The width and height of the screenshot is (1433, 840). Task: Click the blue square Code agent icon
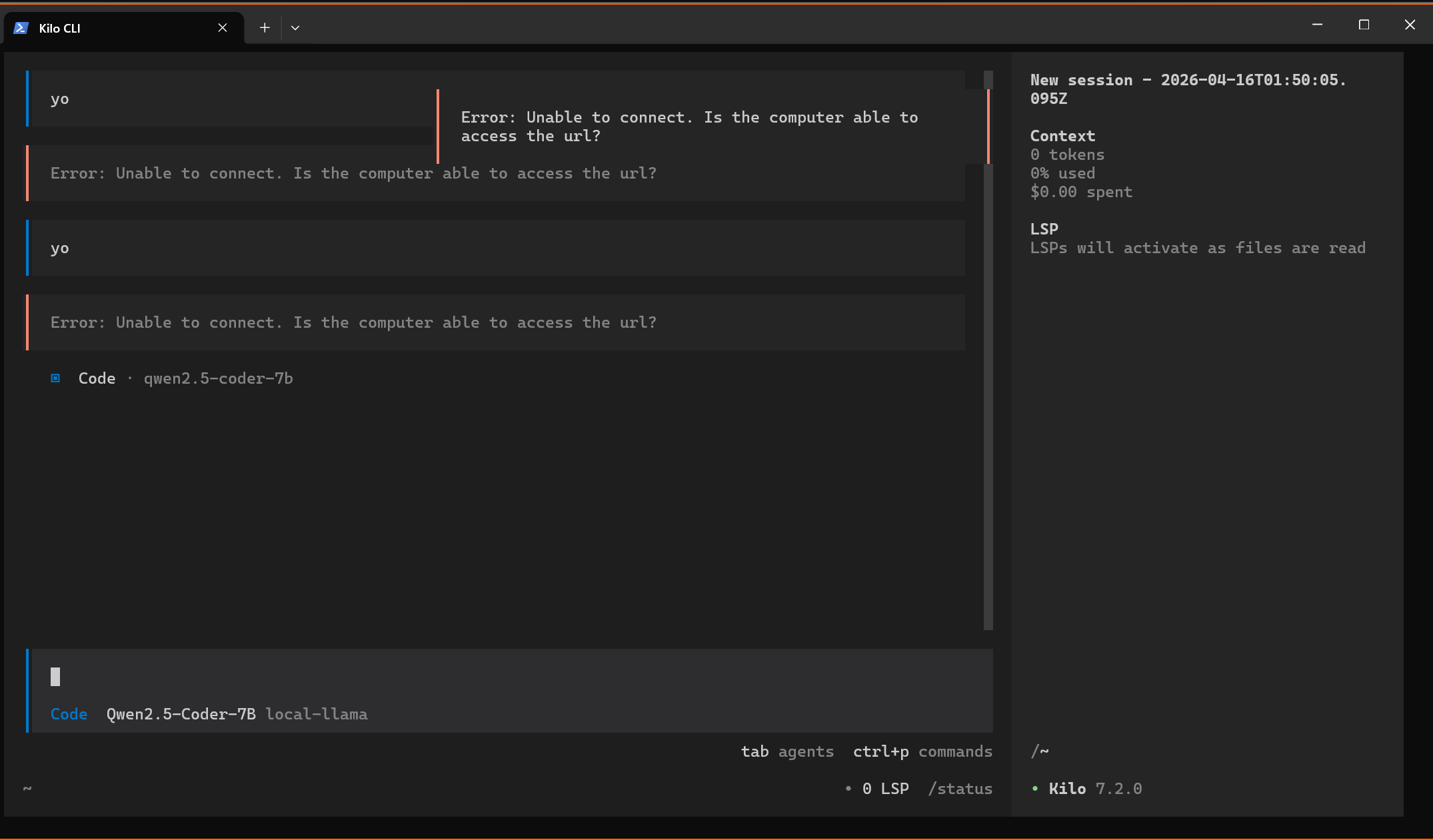point(56,378)
